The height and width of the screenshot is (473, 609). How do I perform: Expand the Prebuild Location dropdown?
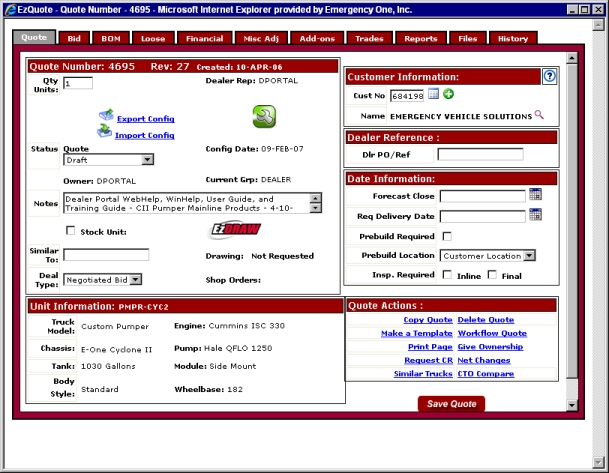487,256
